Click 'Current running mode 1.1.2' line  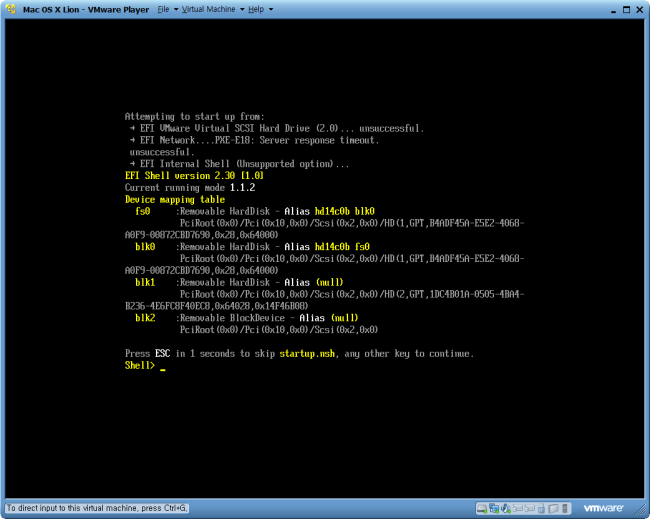(x=190, y=187)
